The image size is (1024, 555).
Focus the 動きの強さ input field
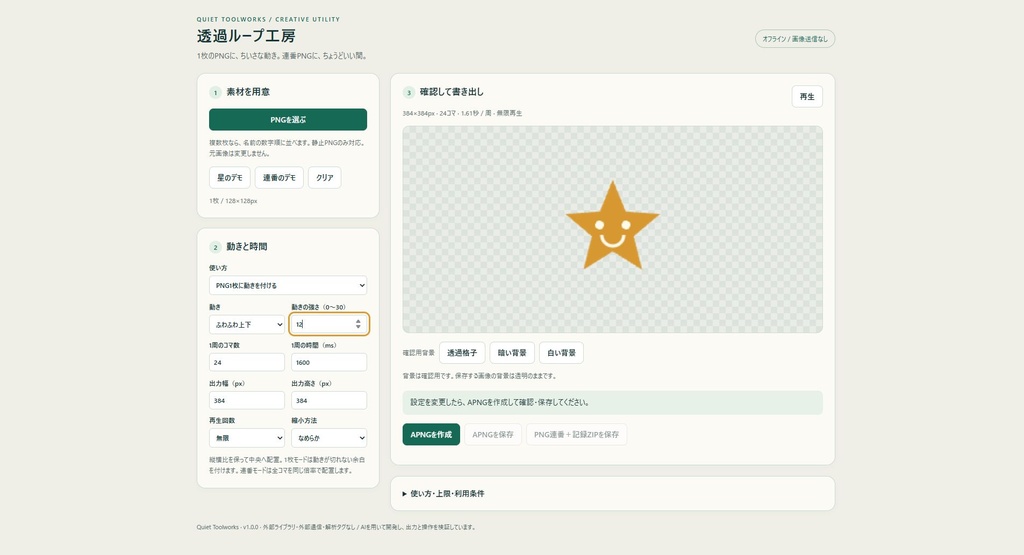(x=329, y=324)
